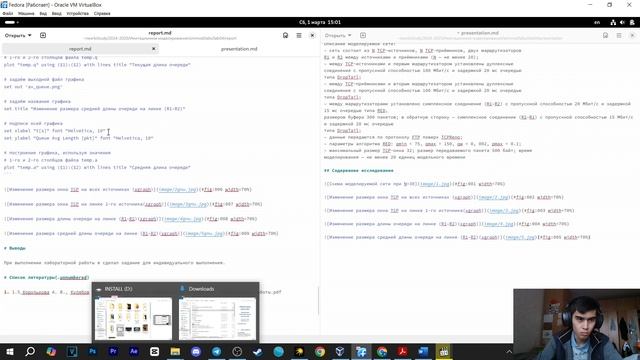Screen dimensions: 640x360
Task: Open Discord from the taskbar
Action: 196,351
